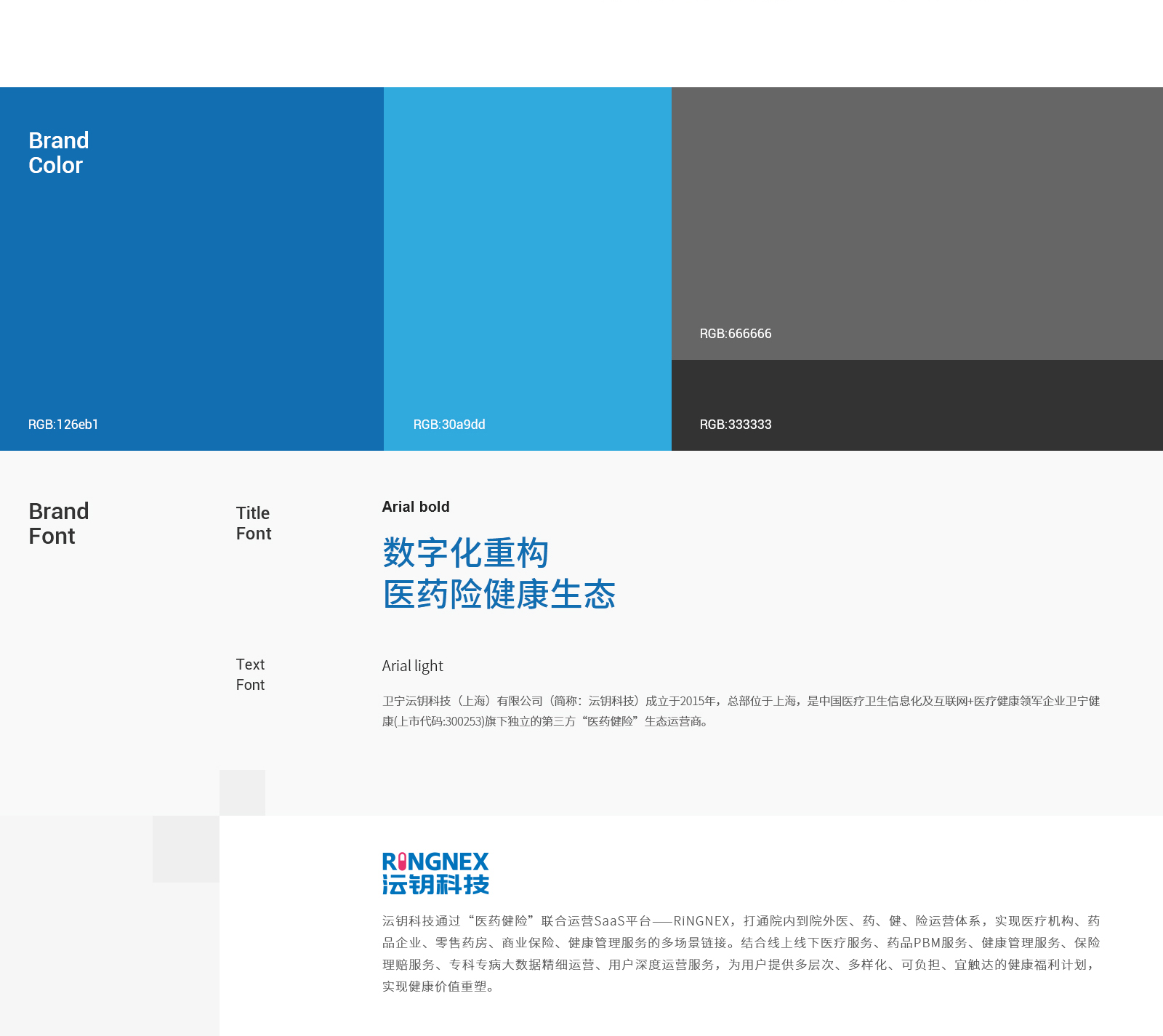
Task: Click the blue headline 数字化重构
Action: [x=465, y=553]
